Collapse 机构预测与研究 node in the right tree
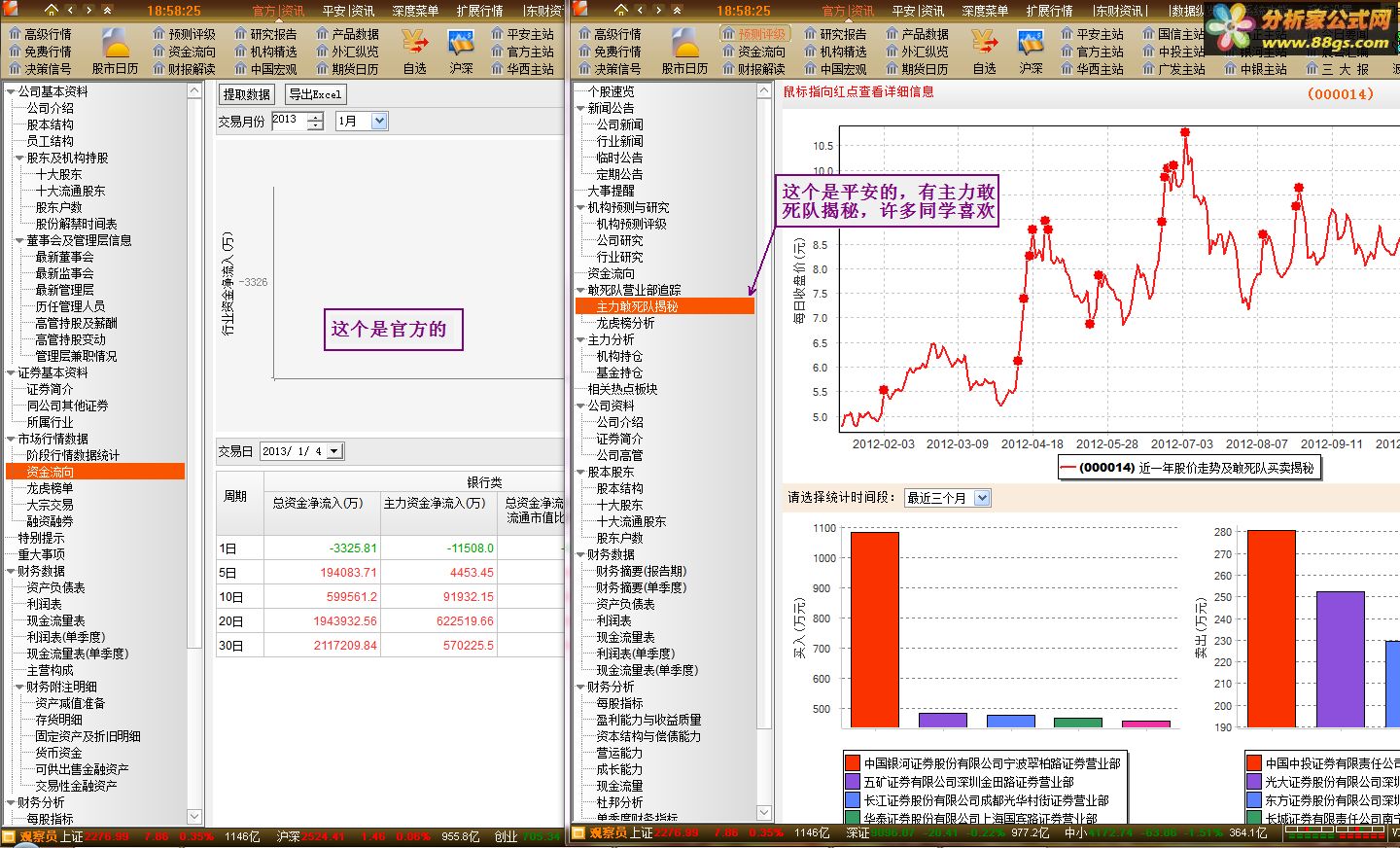The image size is (1400, 848). point(580,207)
